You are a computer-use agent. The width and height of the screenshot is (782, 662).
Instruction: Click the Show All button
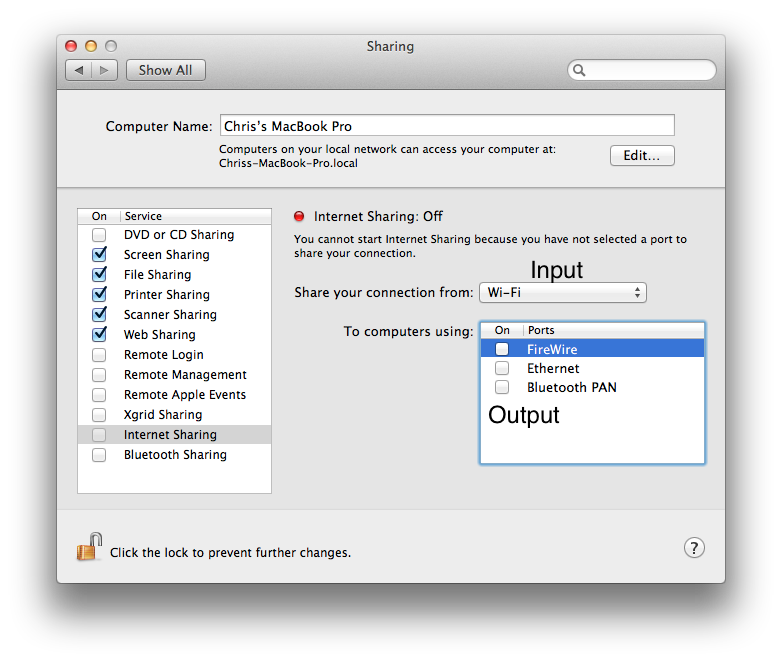166,70
